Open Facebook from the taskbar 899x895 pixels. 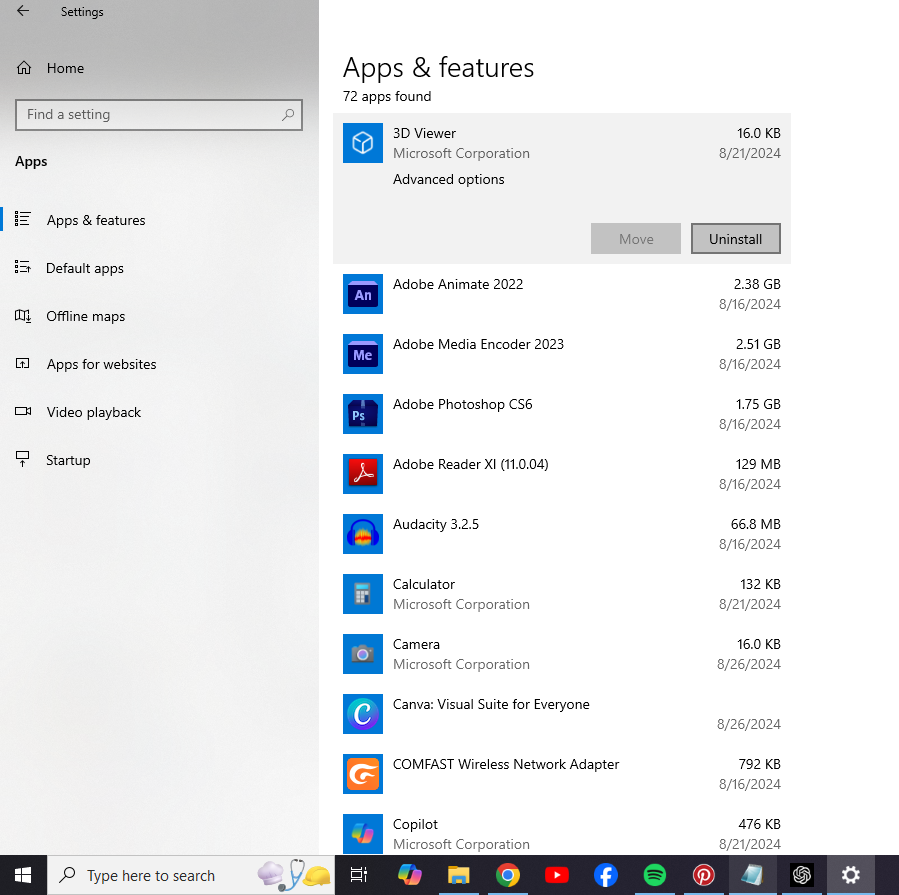pyautogui.click(x=605, y=875)
